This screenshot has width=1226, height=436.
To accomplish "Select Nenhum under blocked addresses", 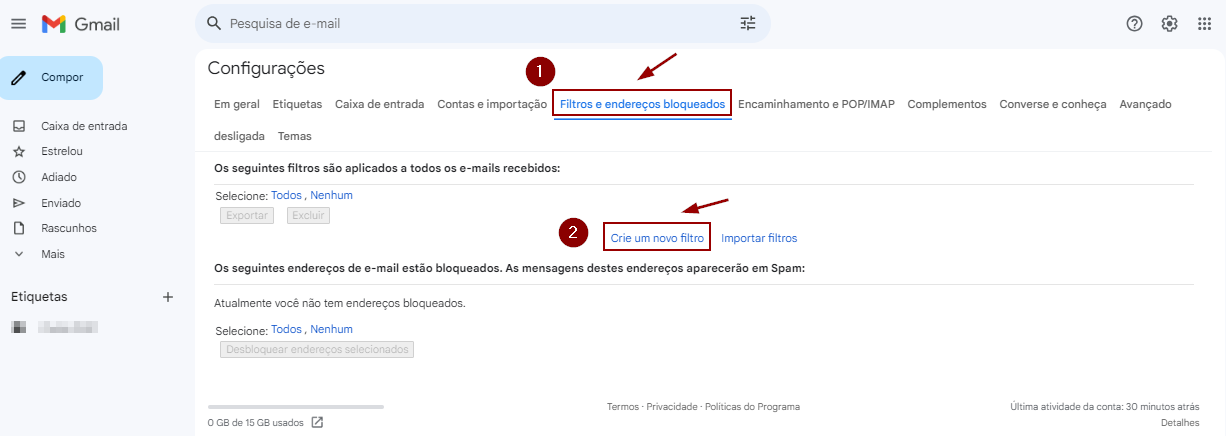I will point(331,329).
